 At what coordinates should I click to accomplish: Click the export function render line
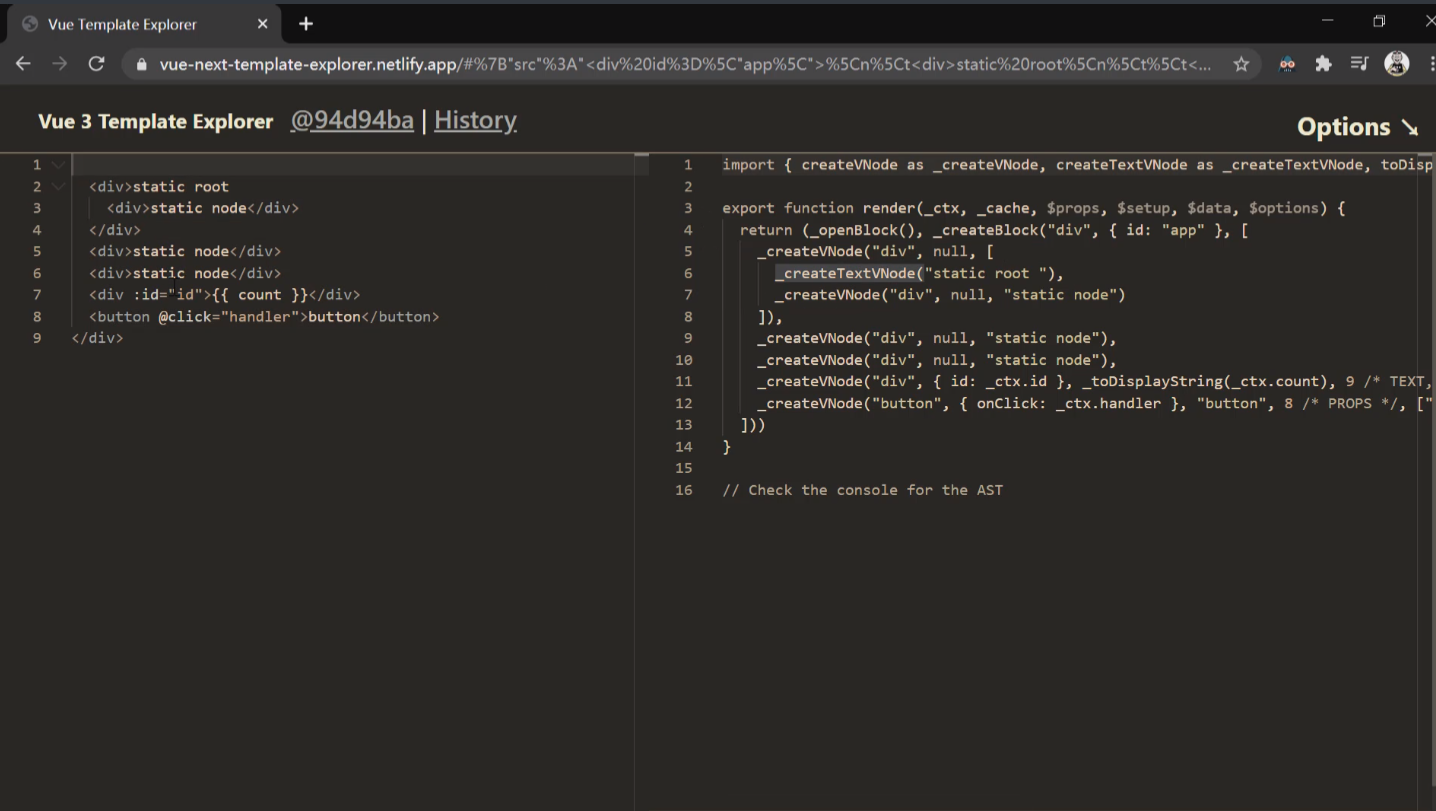1034,208
